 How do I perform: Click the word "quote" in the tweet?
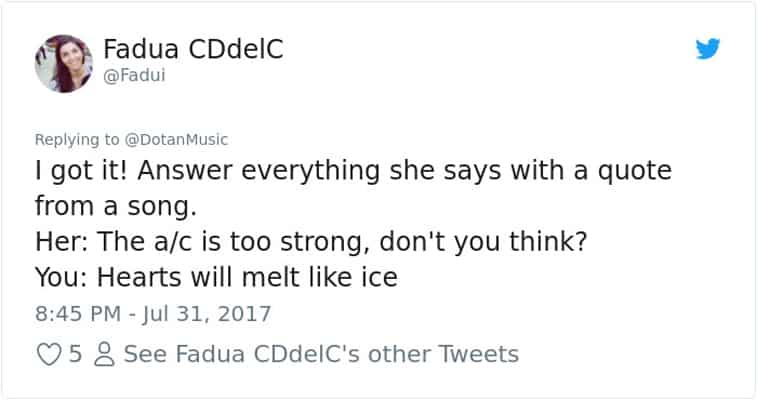click(630, 171)
